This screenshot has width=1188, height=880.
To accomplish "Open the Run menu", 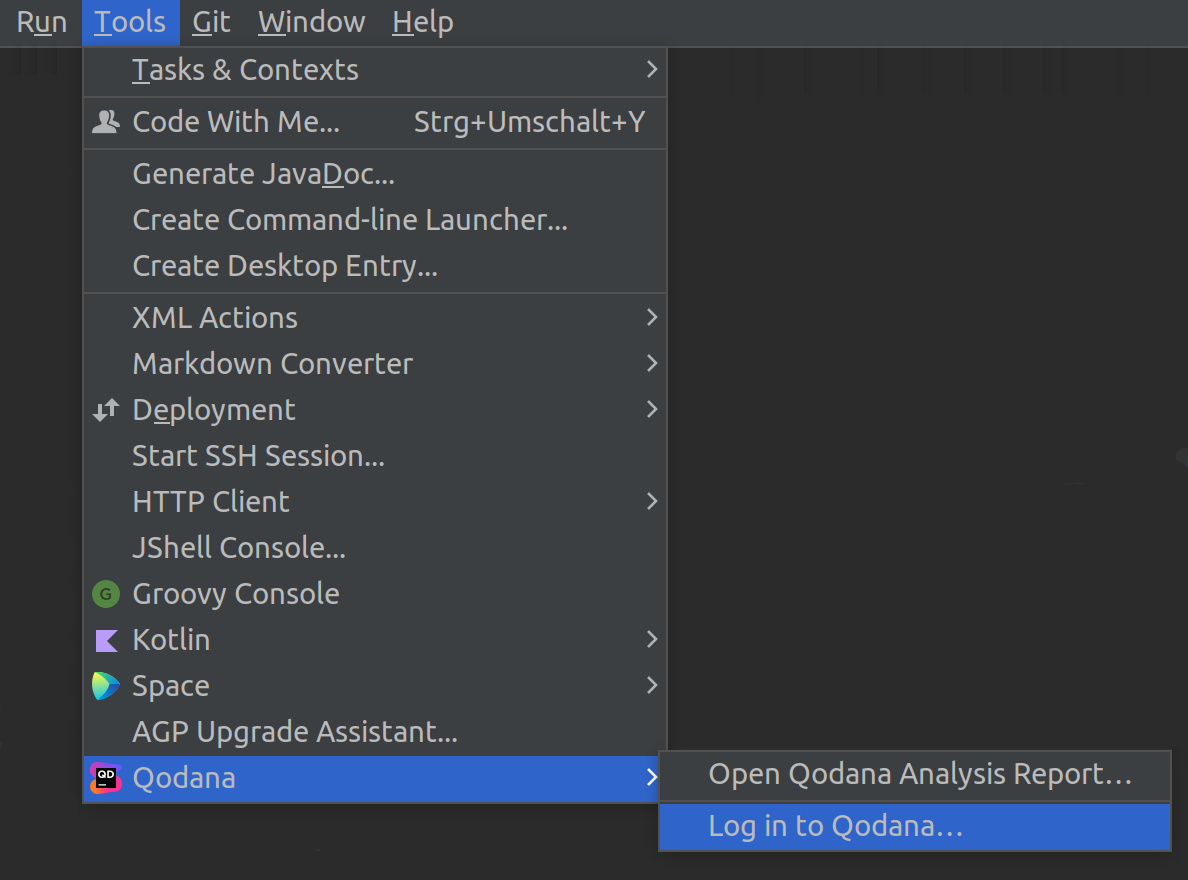I will coord(42,22).
